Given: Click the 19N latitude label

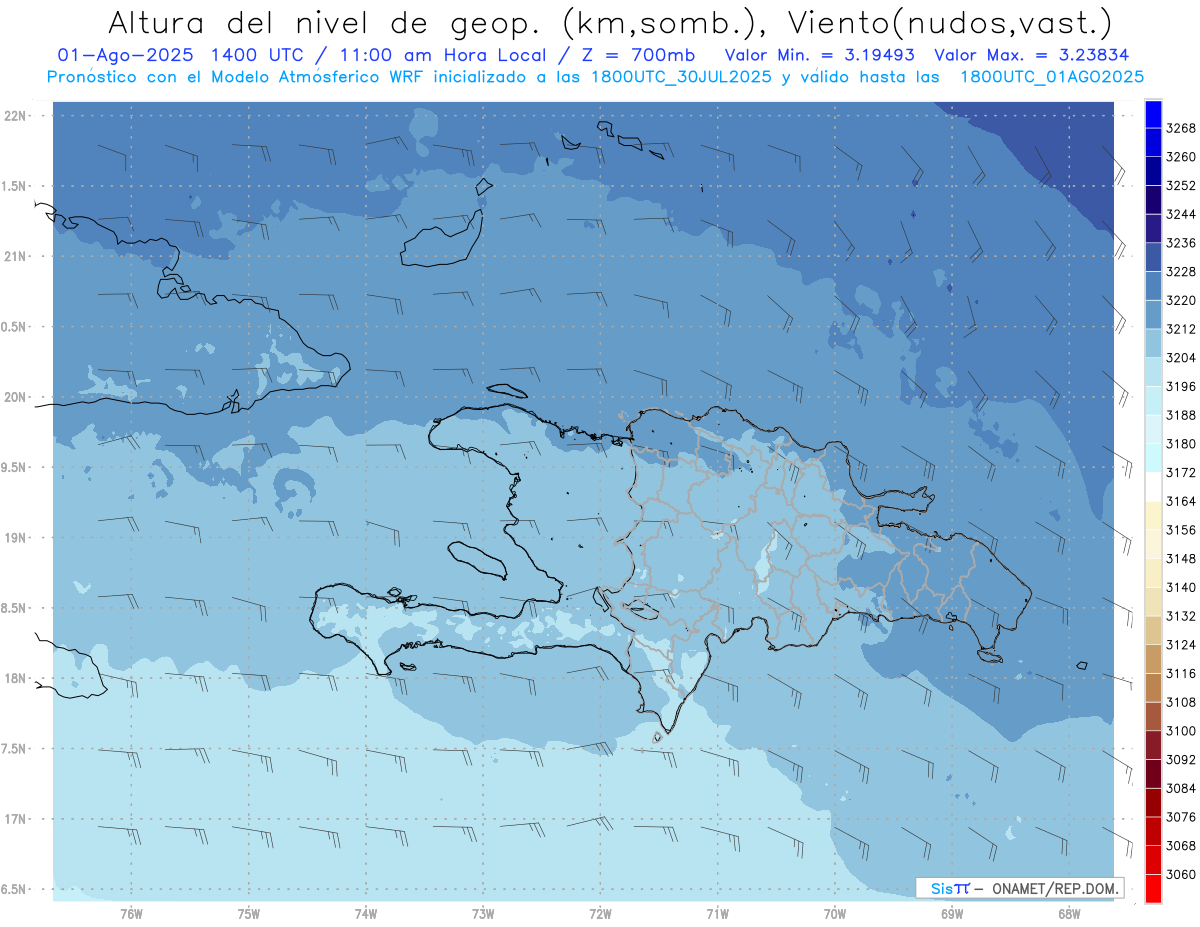Looking at the screenshot, I should coord(15,538).
